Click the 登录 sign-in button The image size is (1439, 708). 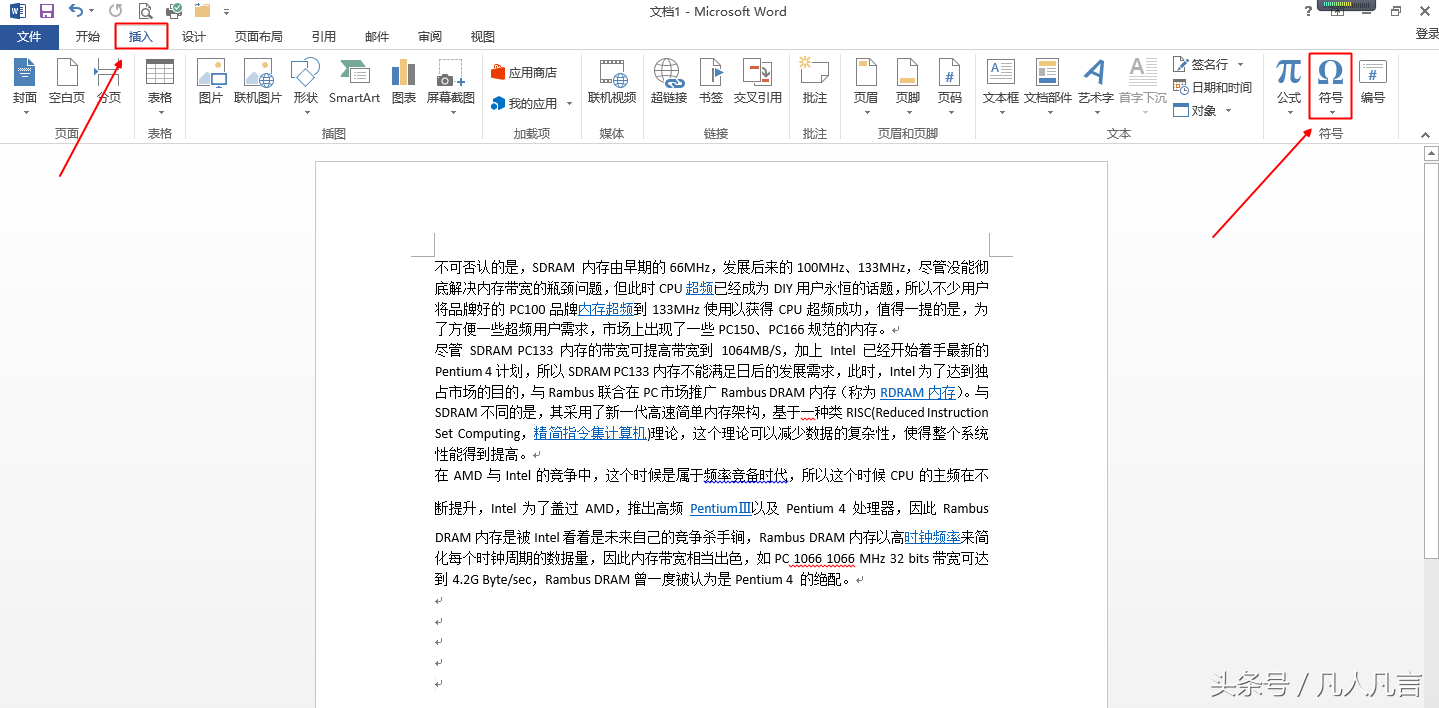coord(1427,34)
